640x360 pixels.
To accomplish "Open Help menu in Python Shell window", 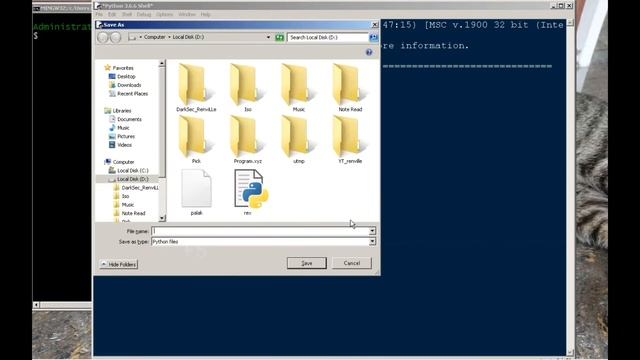I will [x=205, y=14].
